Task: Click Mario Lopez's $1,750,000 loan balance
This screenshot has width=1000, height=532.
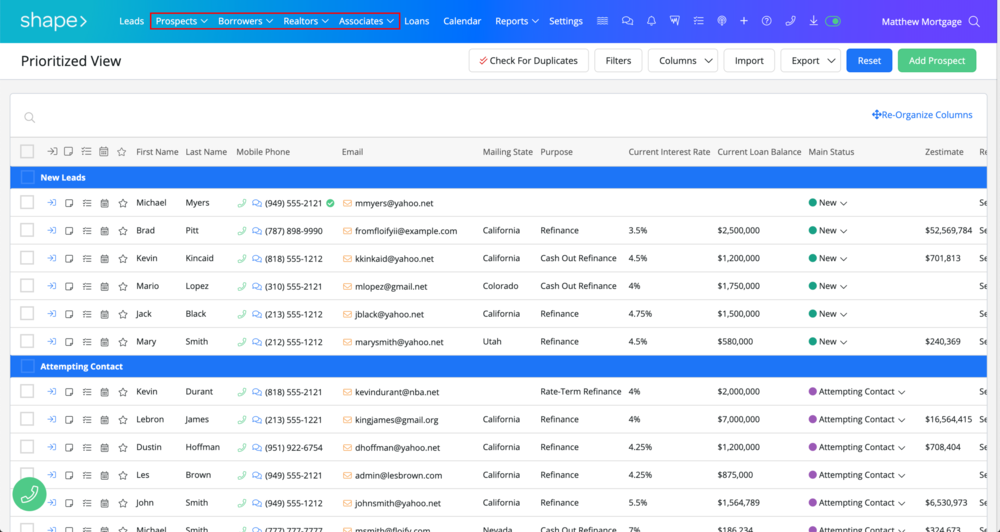Action: tap(739, 286)
